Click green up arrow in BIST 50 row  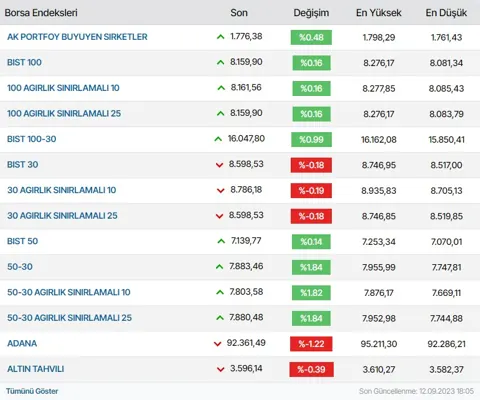click(x=221, y=241)
